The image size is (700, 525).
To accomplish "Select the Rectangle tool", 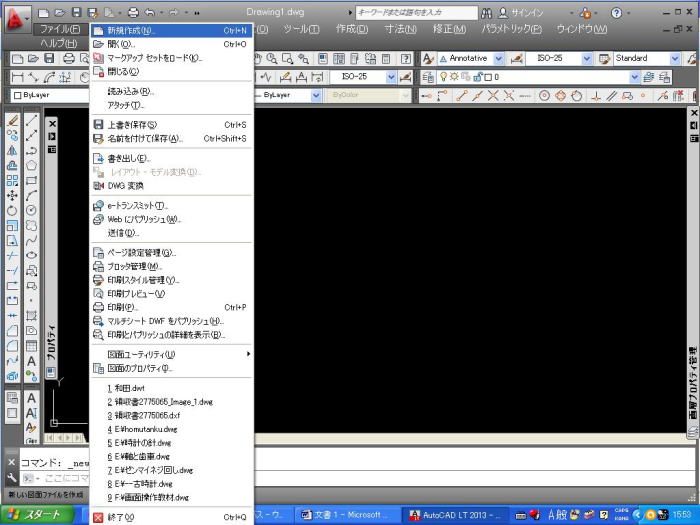I will tap(31, 180).
